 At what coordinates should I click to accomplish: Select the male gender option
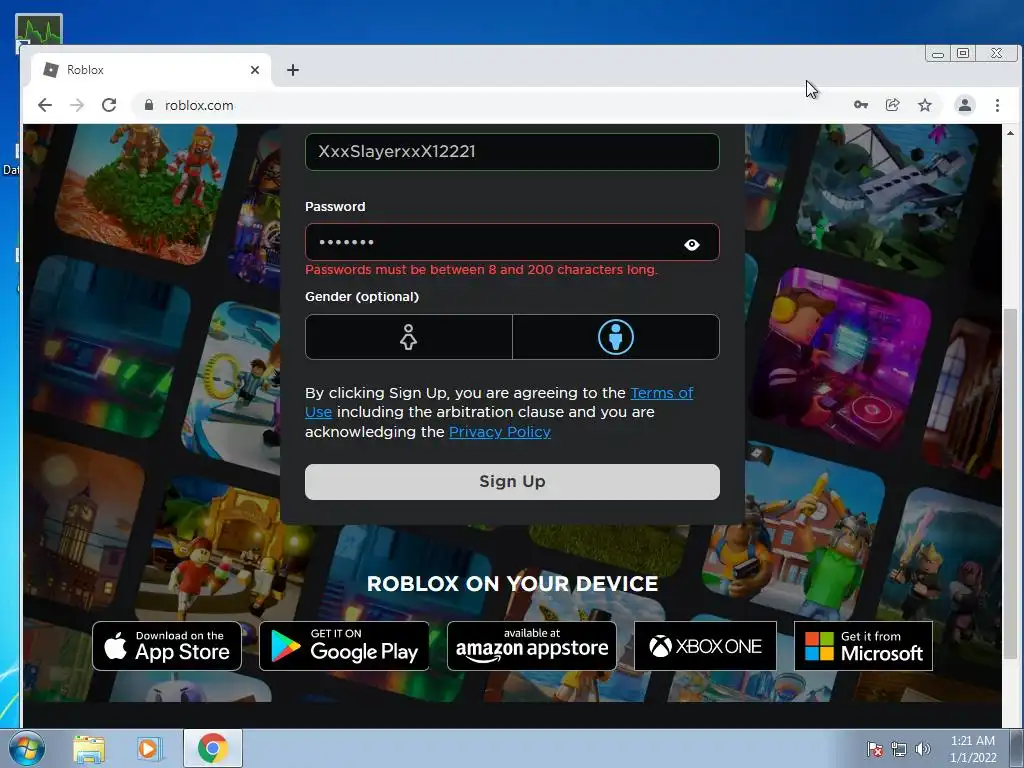616,337
